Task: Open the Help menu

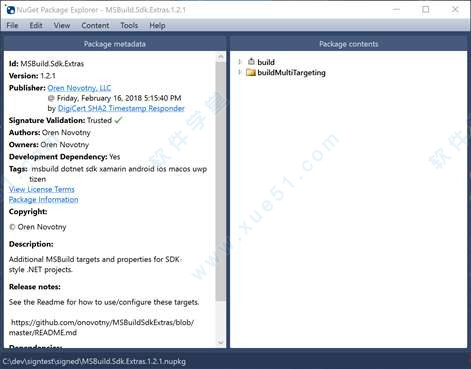Action: coord(157,25)
